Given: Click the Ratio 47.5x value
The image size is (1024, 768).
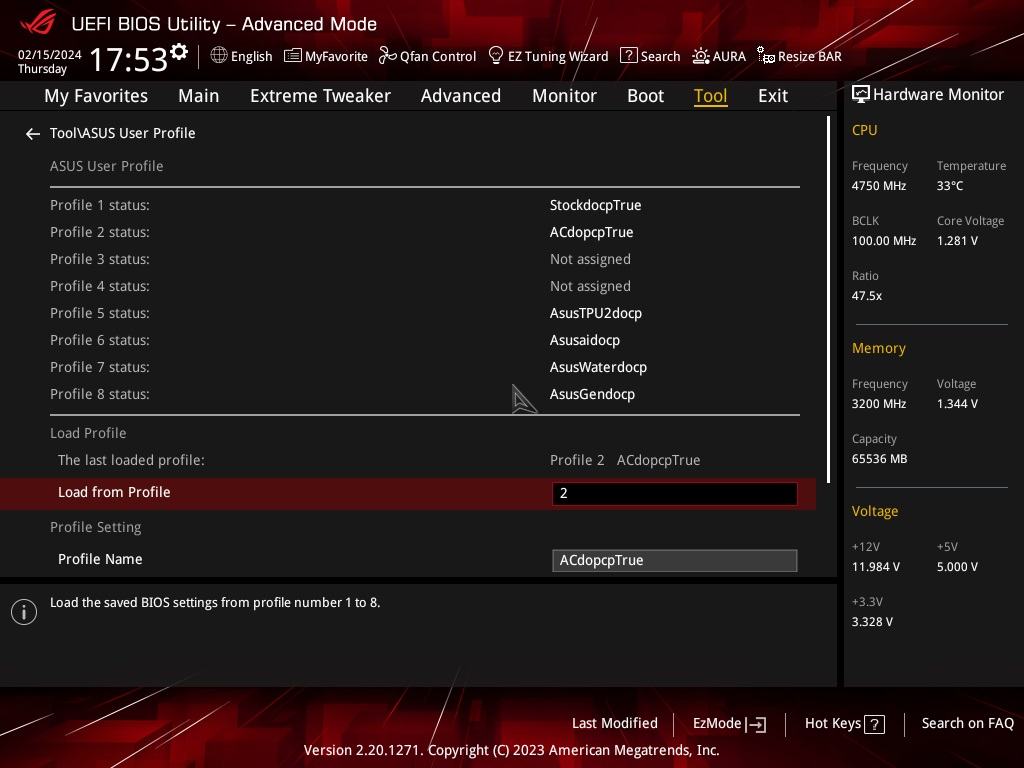Looking at the screenshot, I should [867, 296].
